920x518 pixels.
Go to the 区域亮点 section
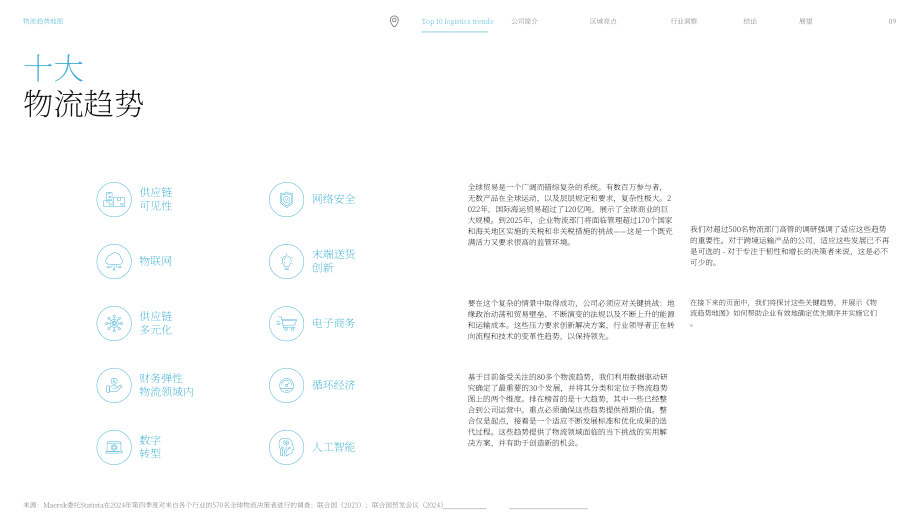[603, 21]
